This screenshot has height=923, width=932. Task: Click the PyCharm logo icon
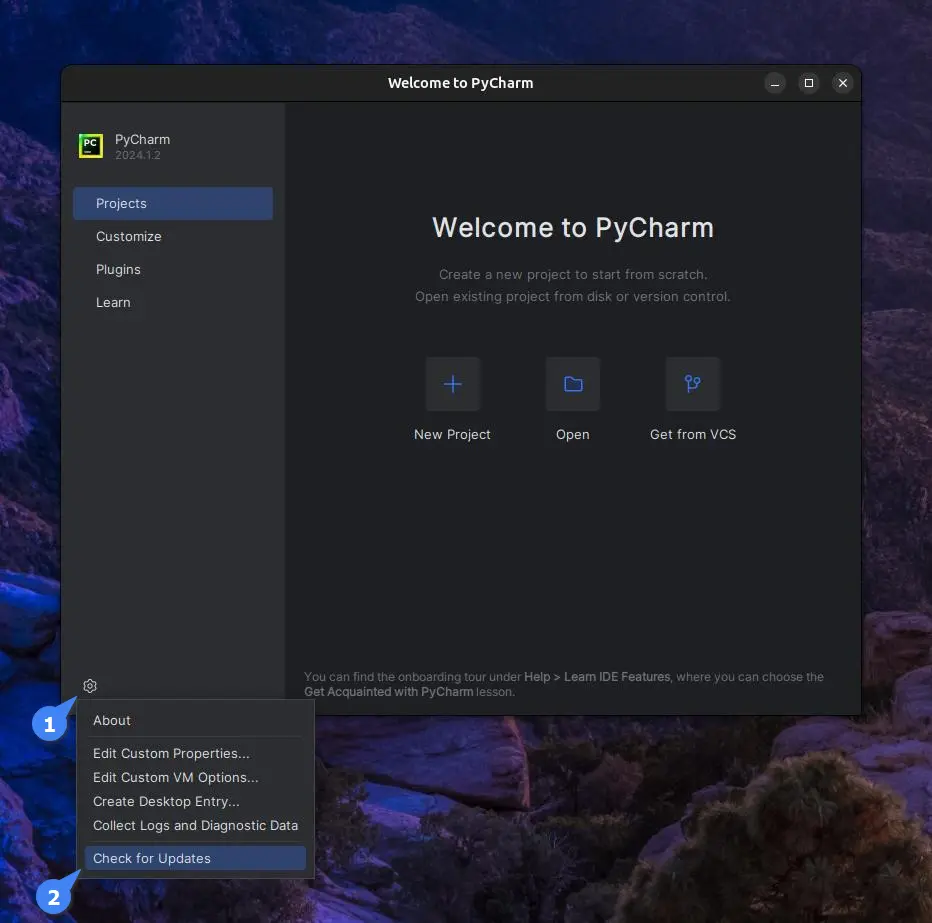[91, 146]
